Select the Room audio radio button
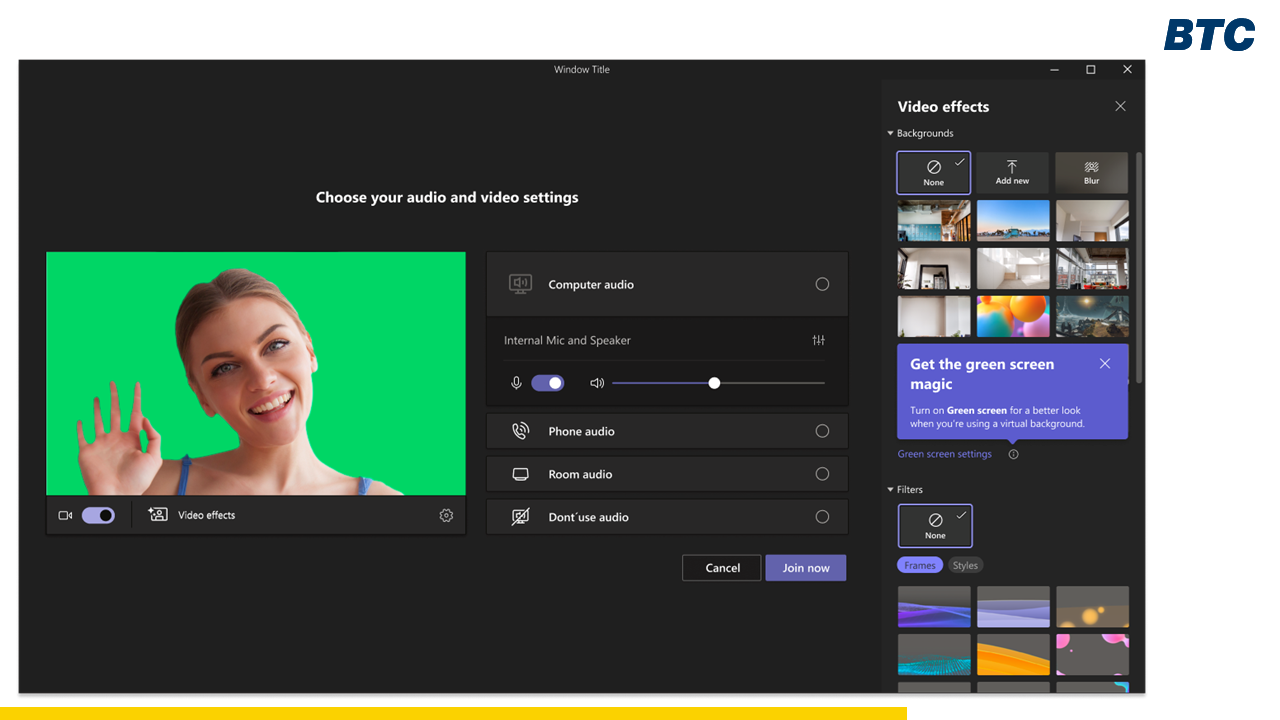This screenshot has height=720, width=1280. (x=822, y=474)
